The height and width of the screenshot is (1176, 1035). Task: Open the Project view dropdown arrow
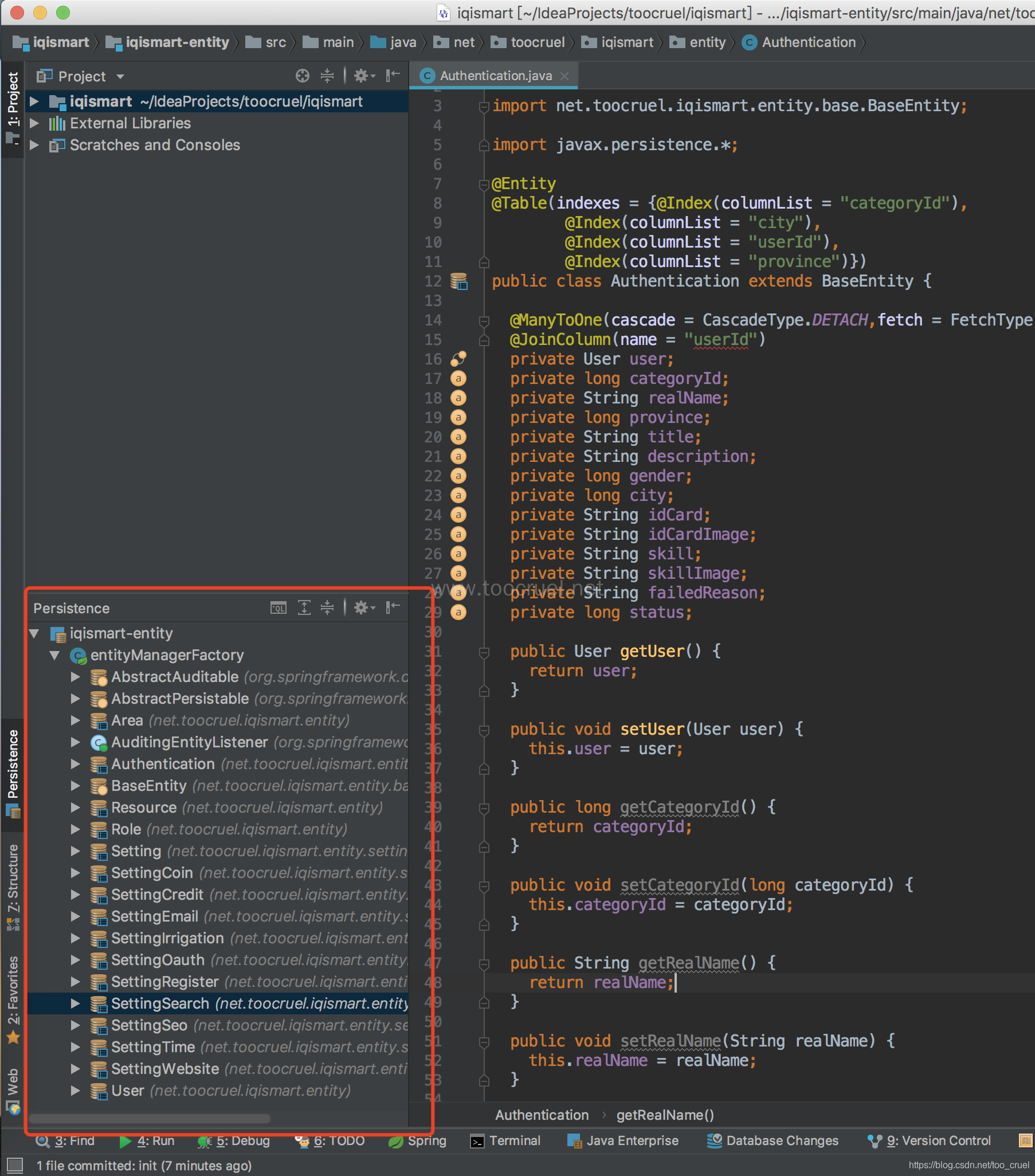pos(120,77)
